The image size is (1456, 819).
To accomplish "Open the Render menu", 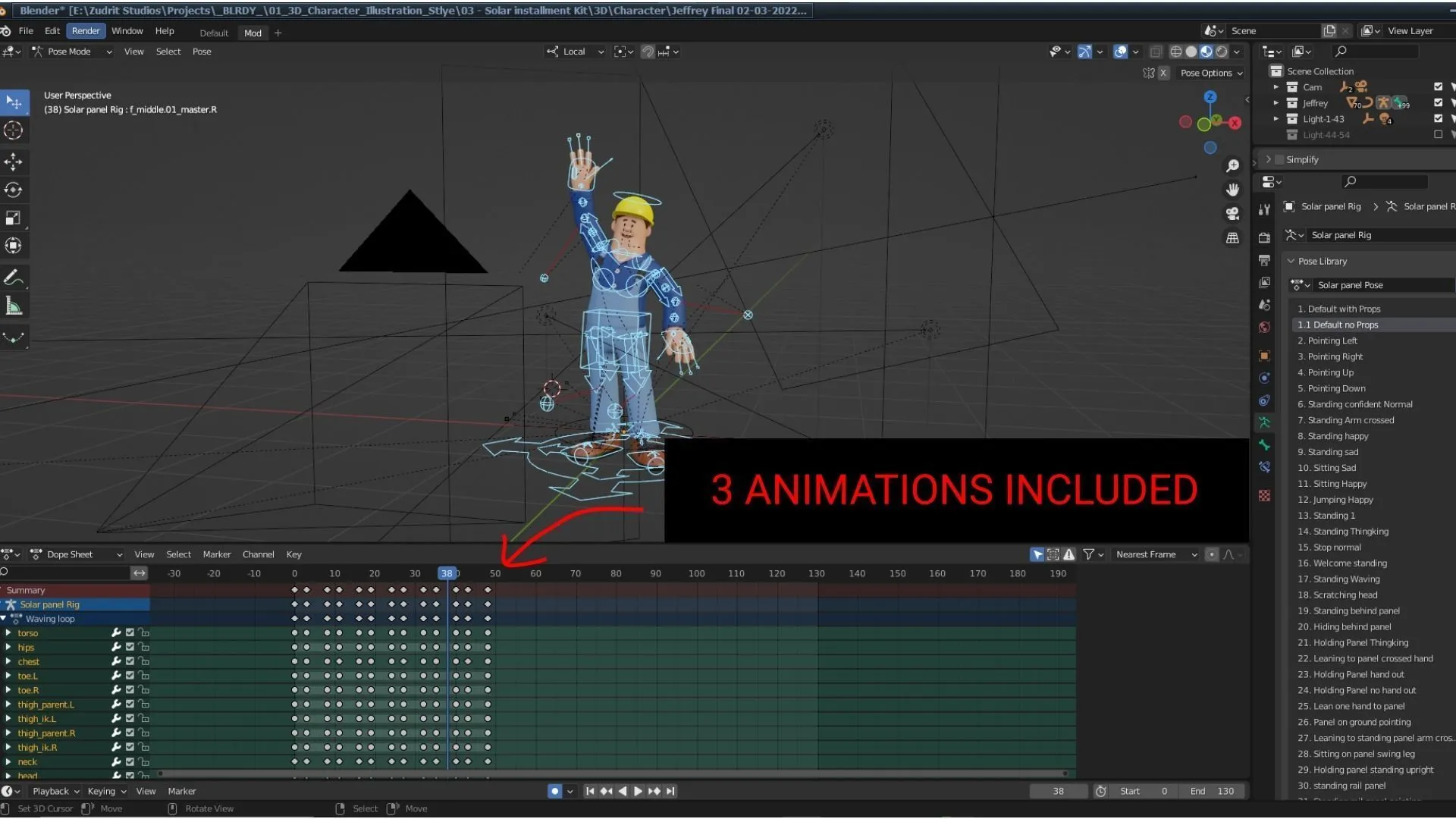I will click(x=85, y=31).
